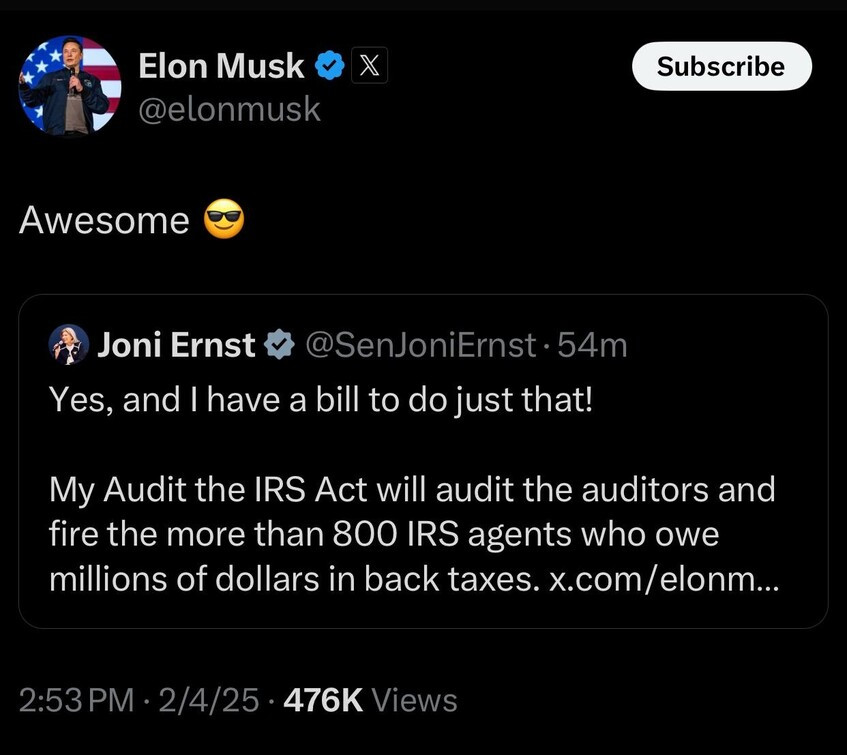Click the X affiliation badge icon
This screenshot has height=755, width=847.
pos(369,67)
